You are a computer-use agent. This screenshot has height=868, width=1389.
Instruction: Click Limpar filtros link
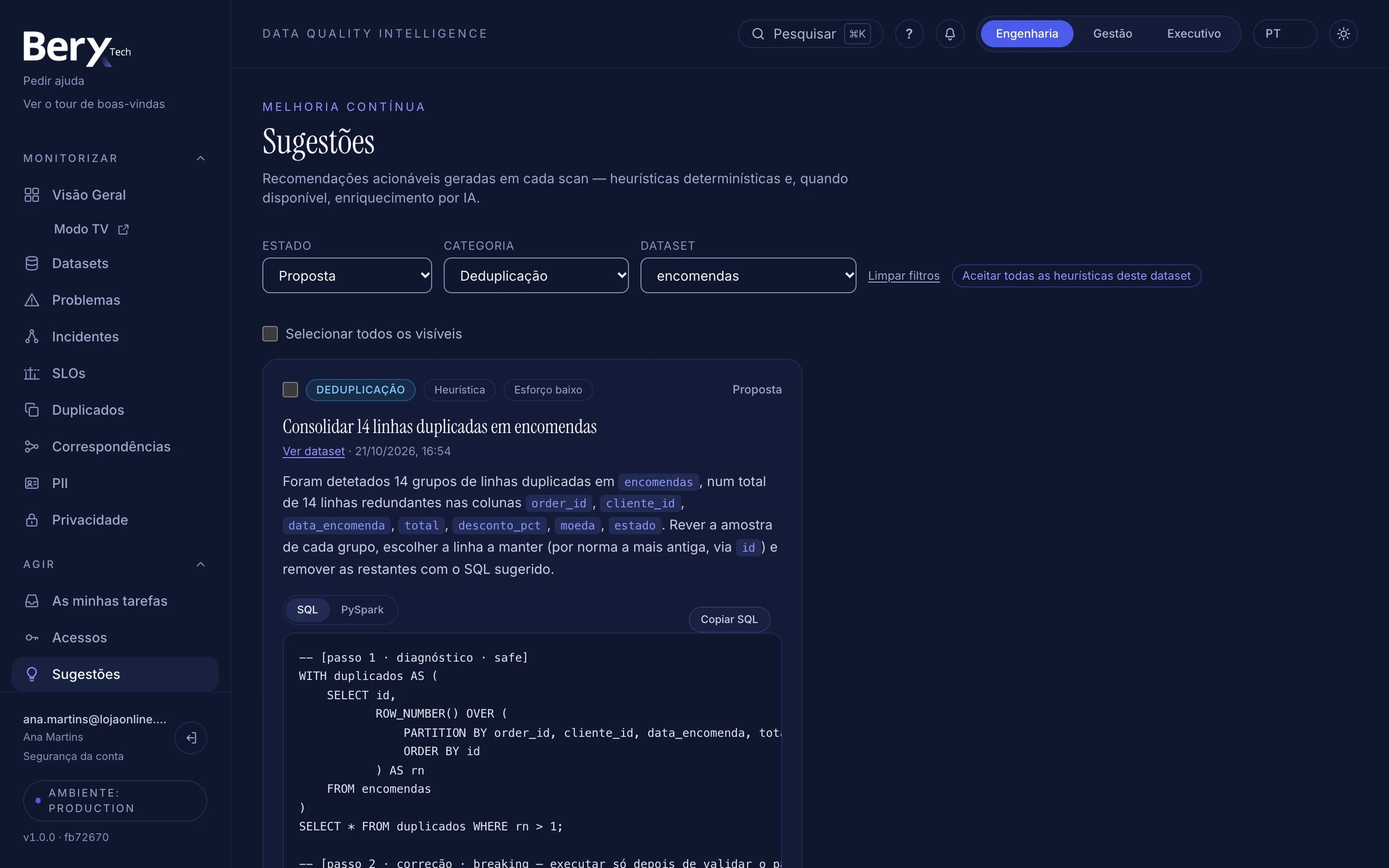(x=903, y=275)
